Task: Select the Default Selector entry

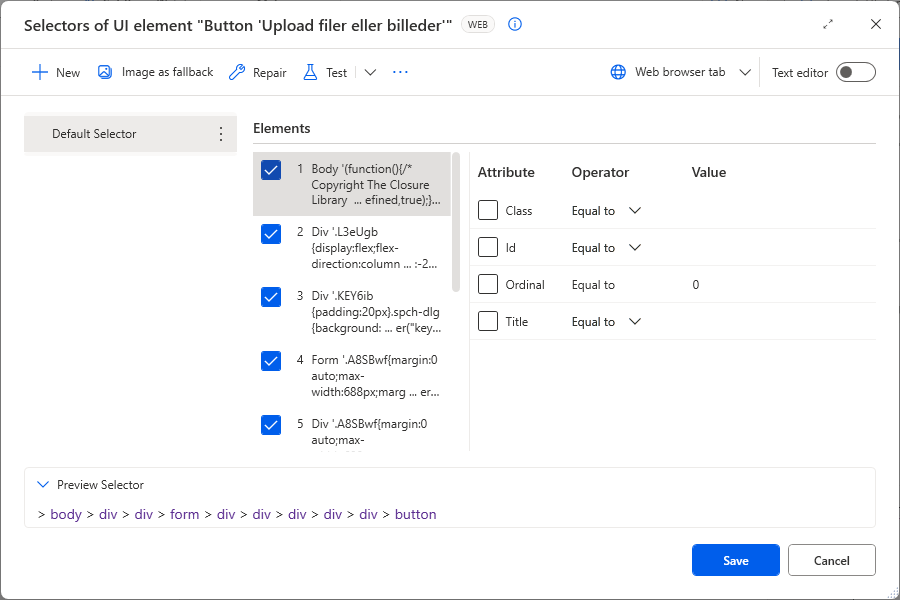Action: pyautogui.click(x=130, y=134)
